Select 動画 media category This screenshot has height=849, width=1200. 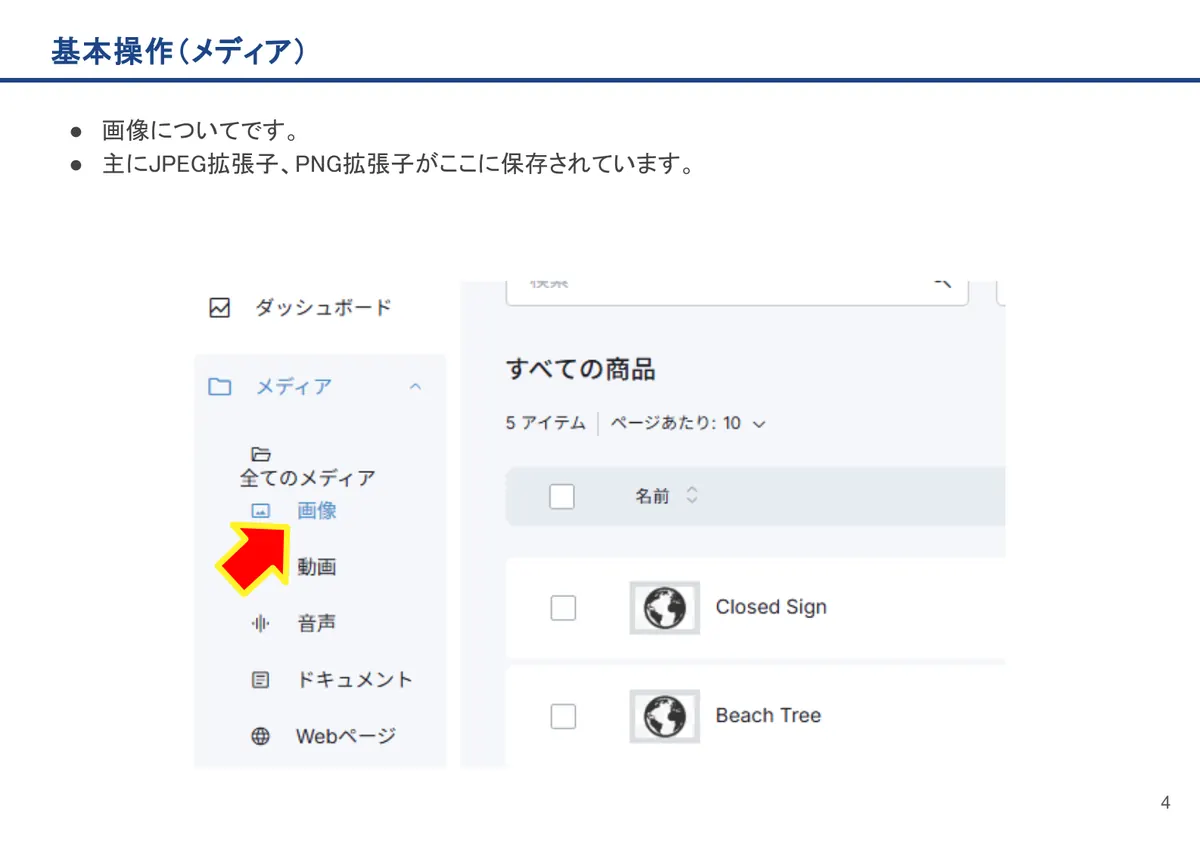tap(317, 567)
